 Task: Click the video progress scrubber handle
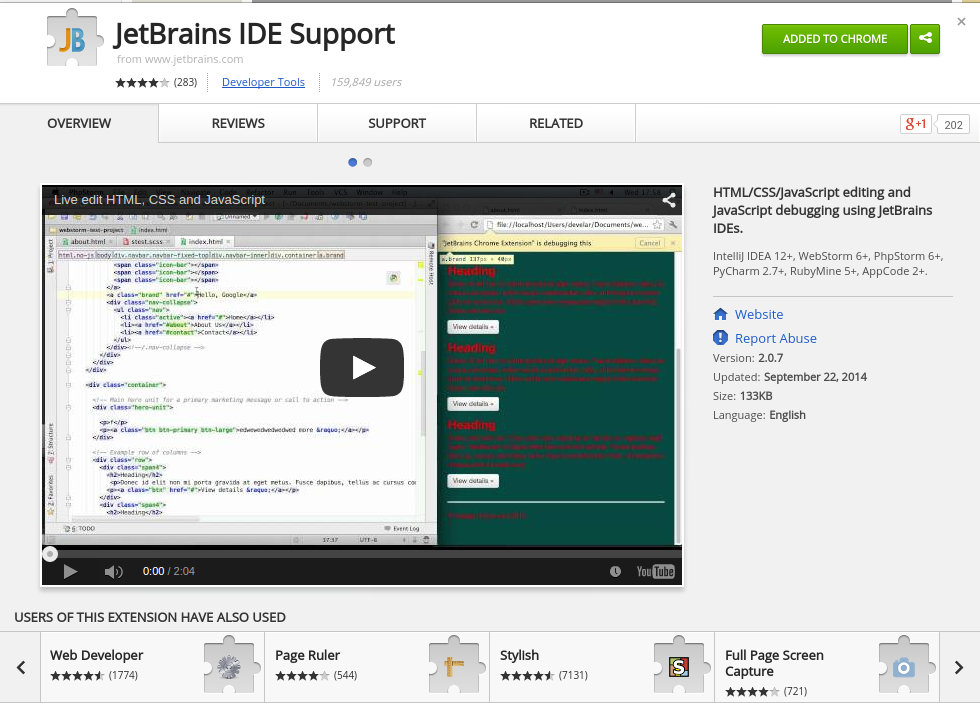tap(50, 554)
